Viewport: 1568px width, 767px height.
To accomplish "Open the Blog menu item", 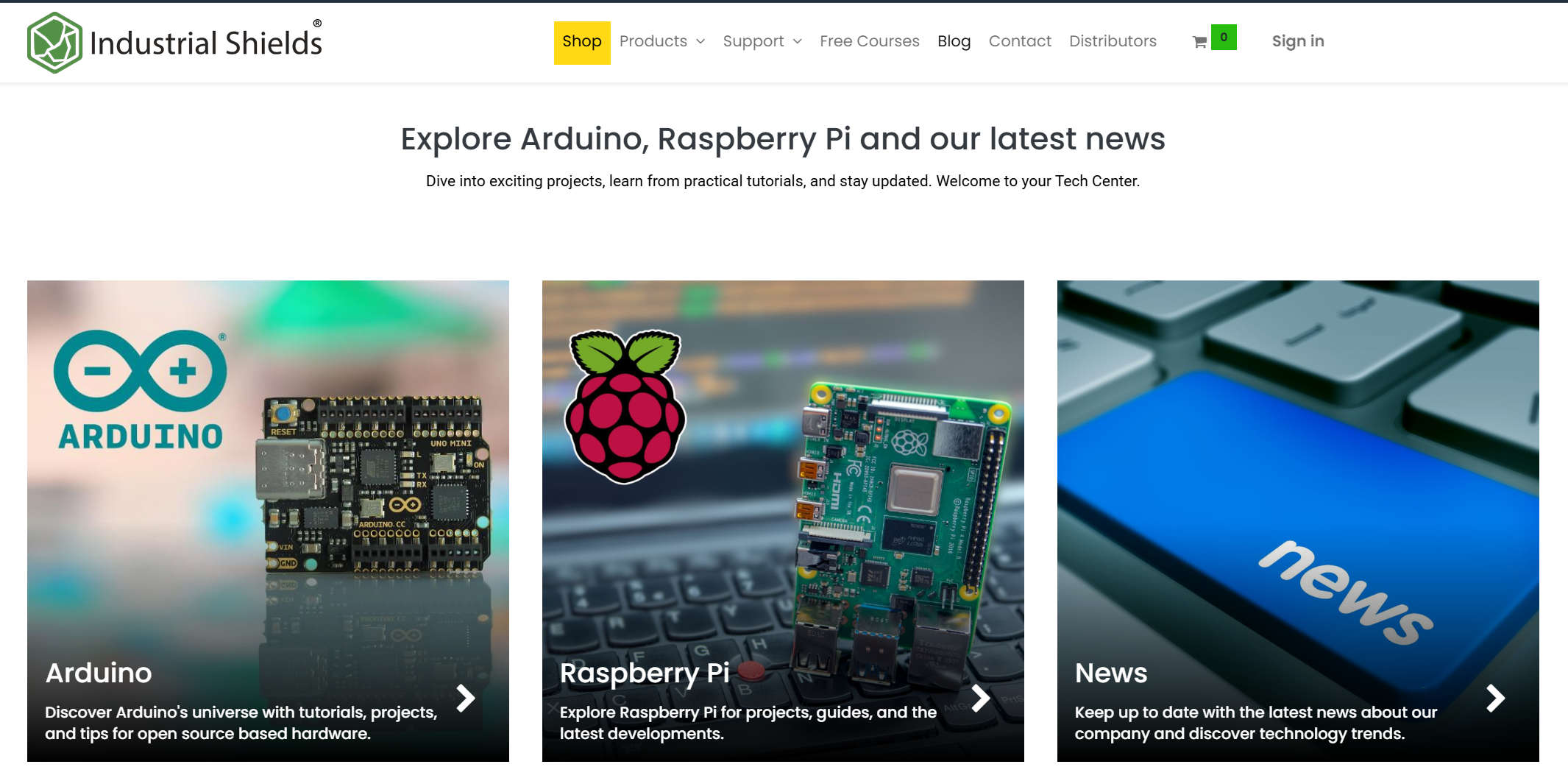I will click(954, 41).
